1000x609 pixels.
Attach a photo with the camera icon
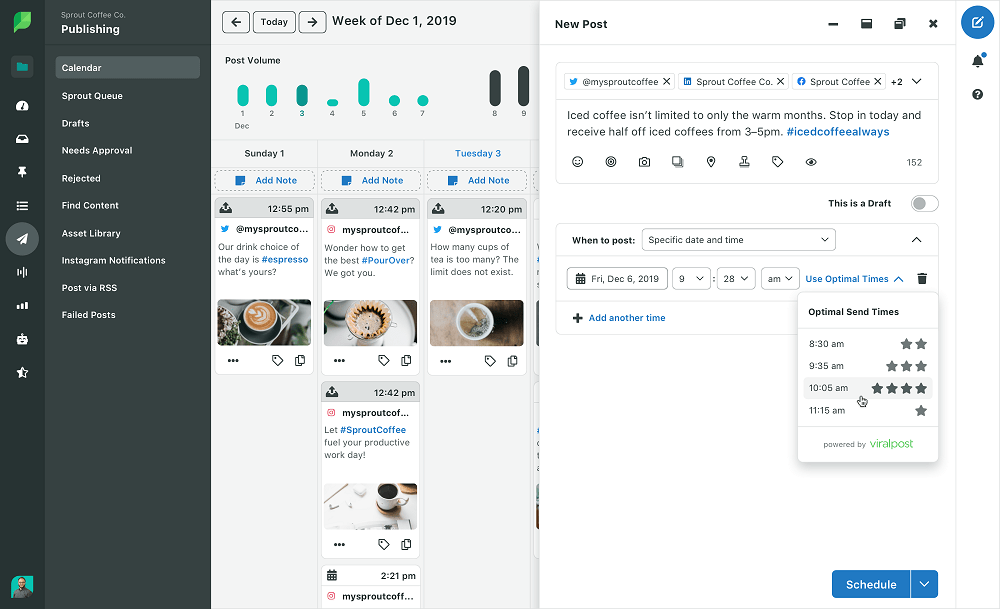tap(644, 162)
